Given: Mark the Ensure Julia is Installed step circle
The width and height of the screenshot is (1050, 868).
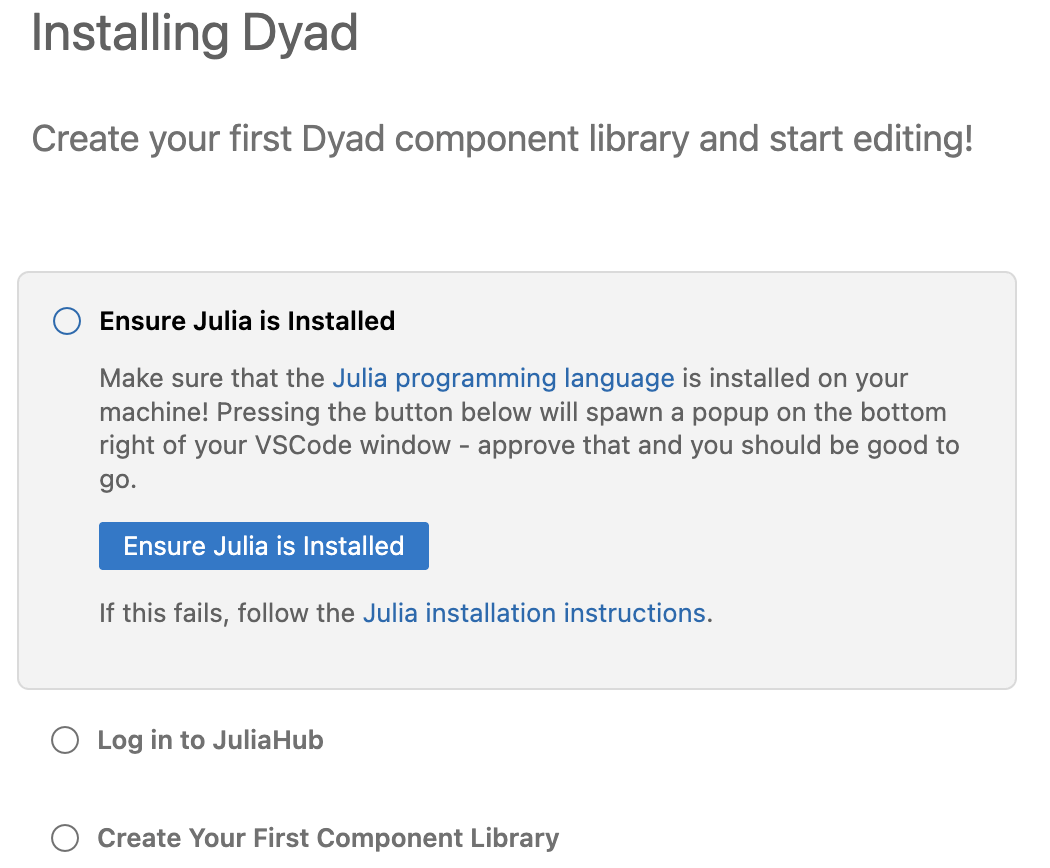Looking at the screenshot, I should [x=66, y=321].
